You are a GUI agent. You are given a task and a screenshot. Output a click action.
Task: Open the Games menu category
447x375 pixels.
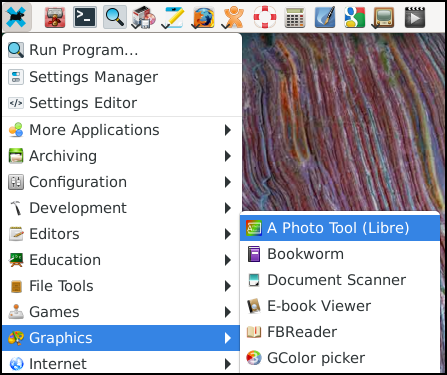click(x=122, y=312)
